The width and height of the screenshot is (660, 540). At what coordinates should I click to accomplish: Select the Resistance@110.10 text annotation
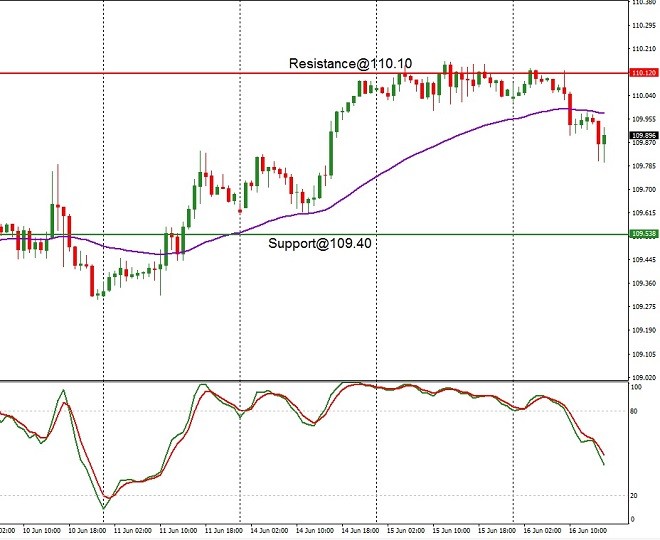click(x=350, y=64)
